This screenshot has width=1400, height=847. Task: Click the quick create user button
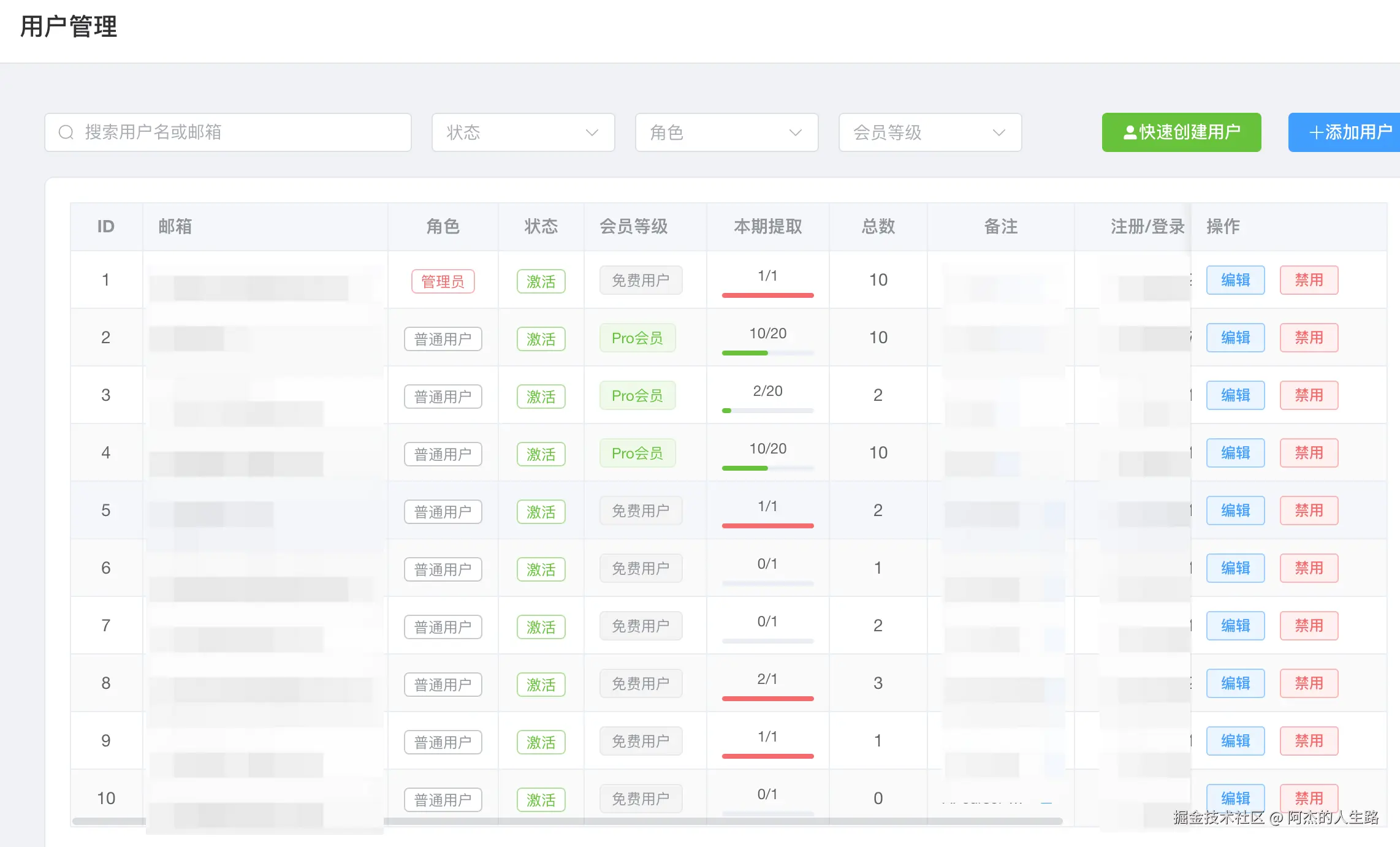(1181, 132)
